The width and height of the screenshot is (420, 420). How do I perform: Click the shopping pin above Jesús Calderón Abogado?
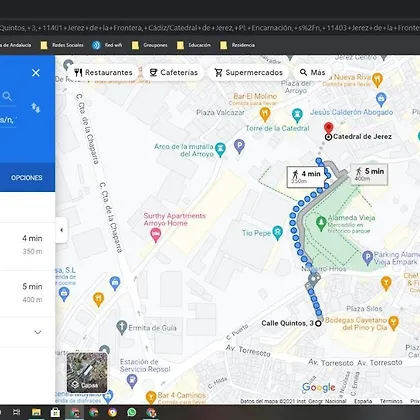pos(381,99)
